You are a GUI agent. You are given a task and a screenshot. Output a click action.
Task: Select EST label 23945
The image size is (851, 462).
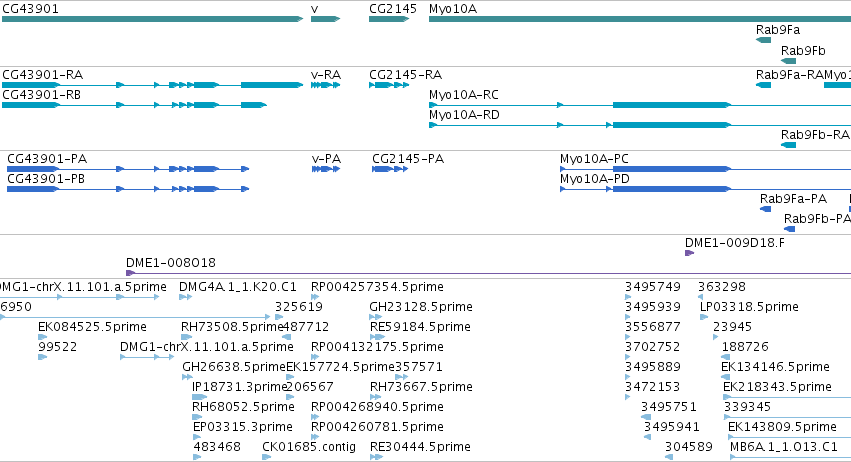coord(732,327)
